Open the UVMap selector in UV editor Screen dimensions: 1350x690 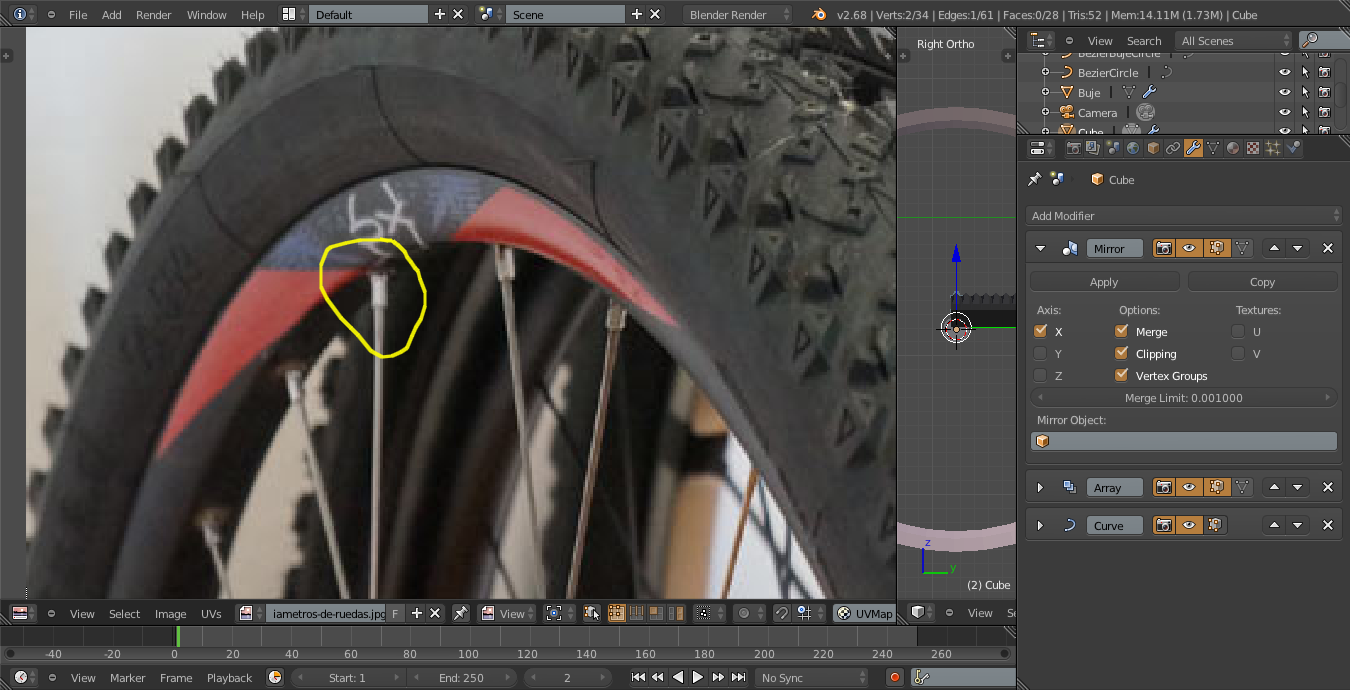pos(865,613)
